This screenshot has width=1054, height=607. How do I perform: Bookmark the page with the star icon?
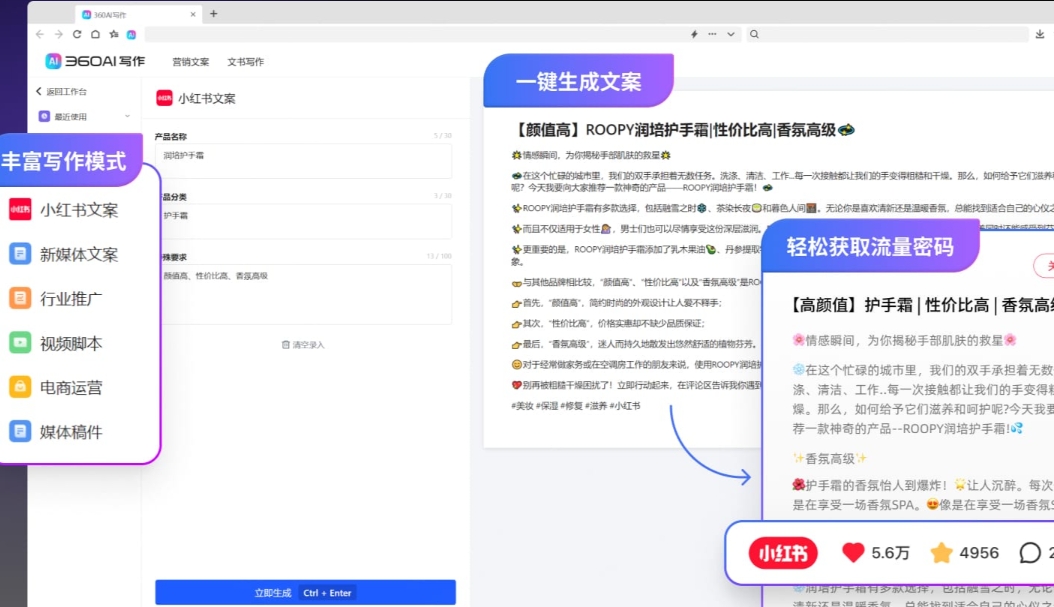(938, 552)
